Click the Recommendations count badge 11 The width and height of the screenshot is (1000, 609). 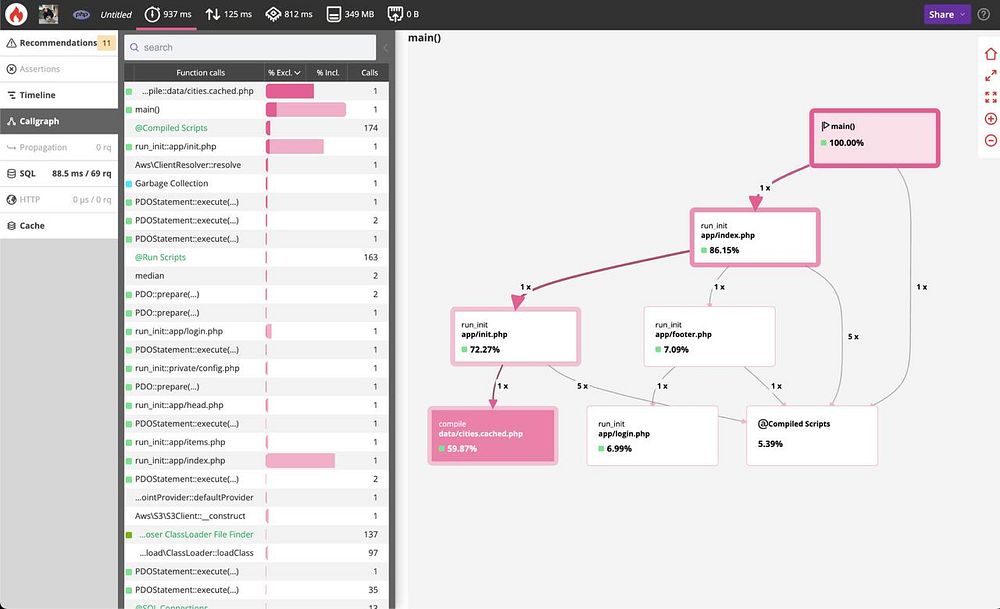coord(107,43)
